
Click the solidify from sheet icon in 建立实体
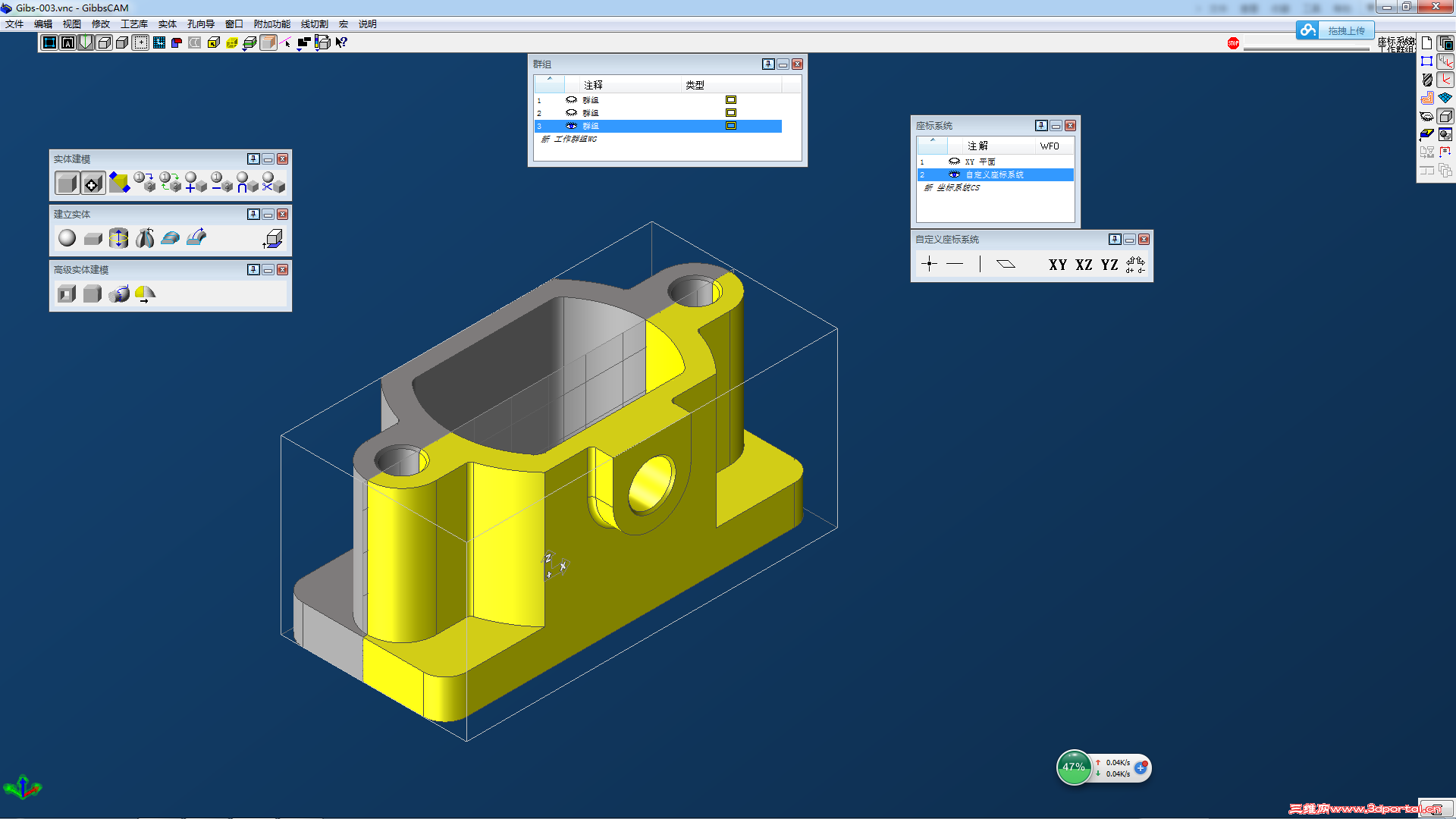coord(273,239)
